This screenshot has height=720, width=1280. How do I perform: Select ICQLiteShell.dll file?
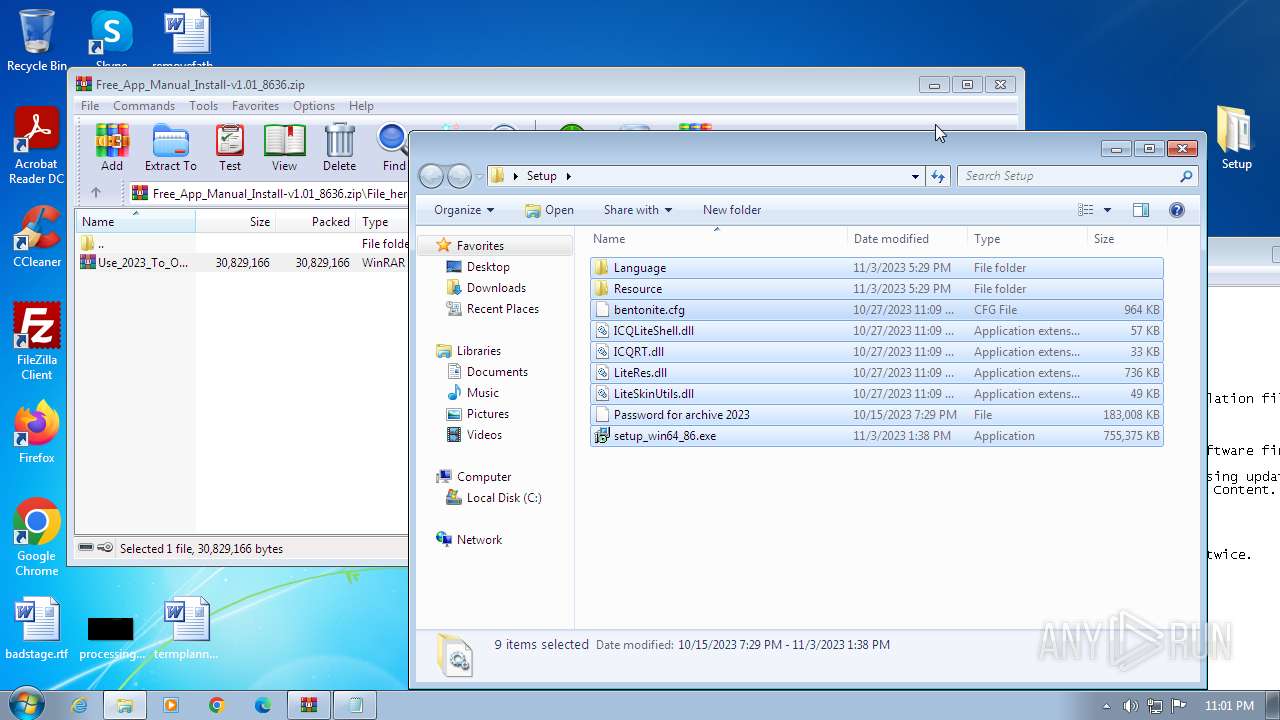pyautogui.click(x=876, y=331)
